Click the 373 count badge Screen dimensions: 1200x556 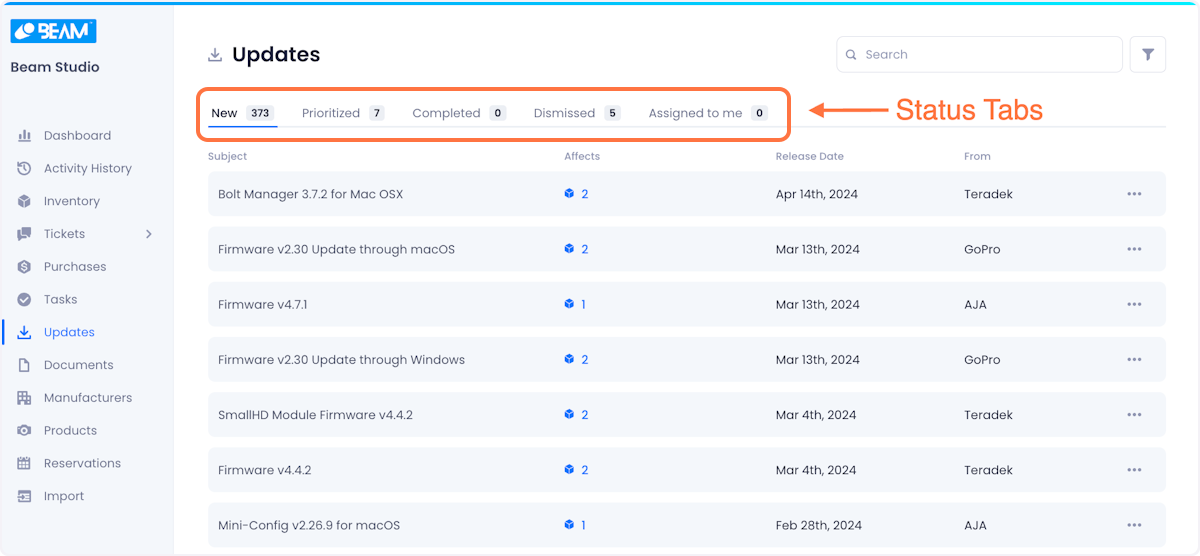pyautogui.click(x=260, y=113)
